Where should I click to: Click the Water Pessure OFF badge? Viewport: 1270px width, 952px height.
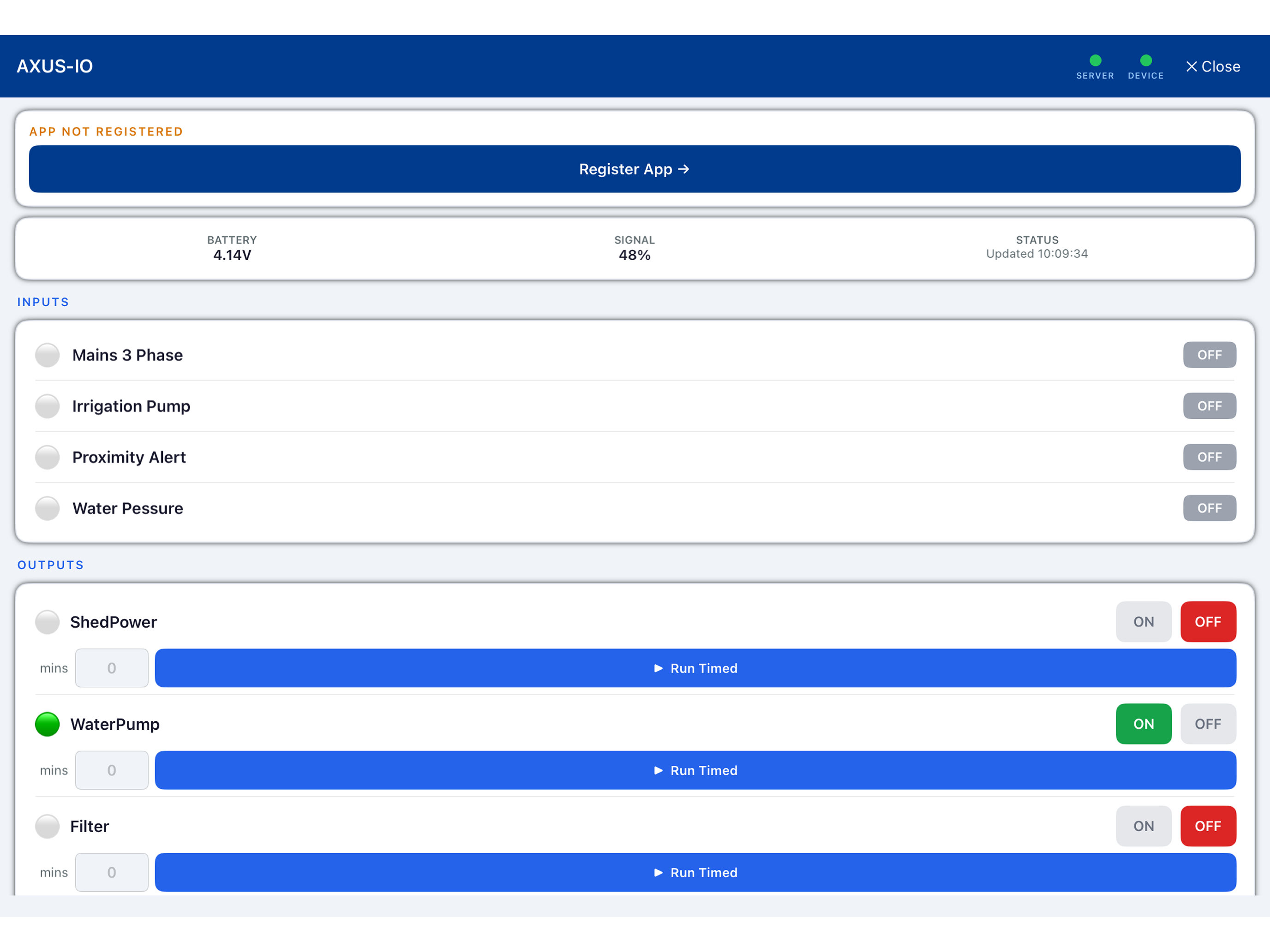tap(1209, 508)
